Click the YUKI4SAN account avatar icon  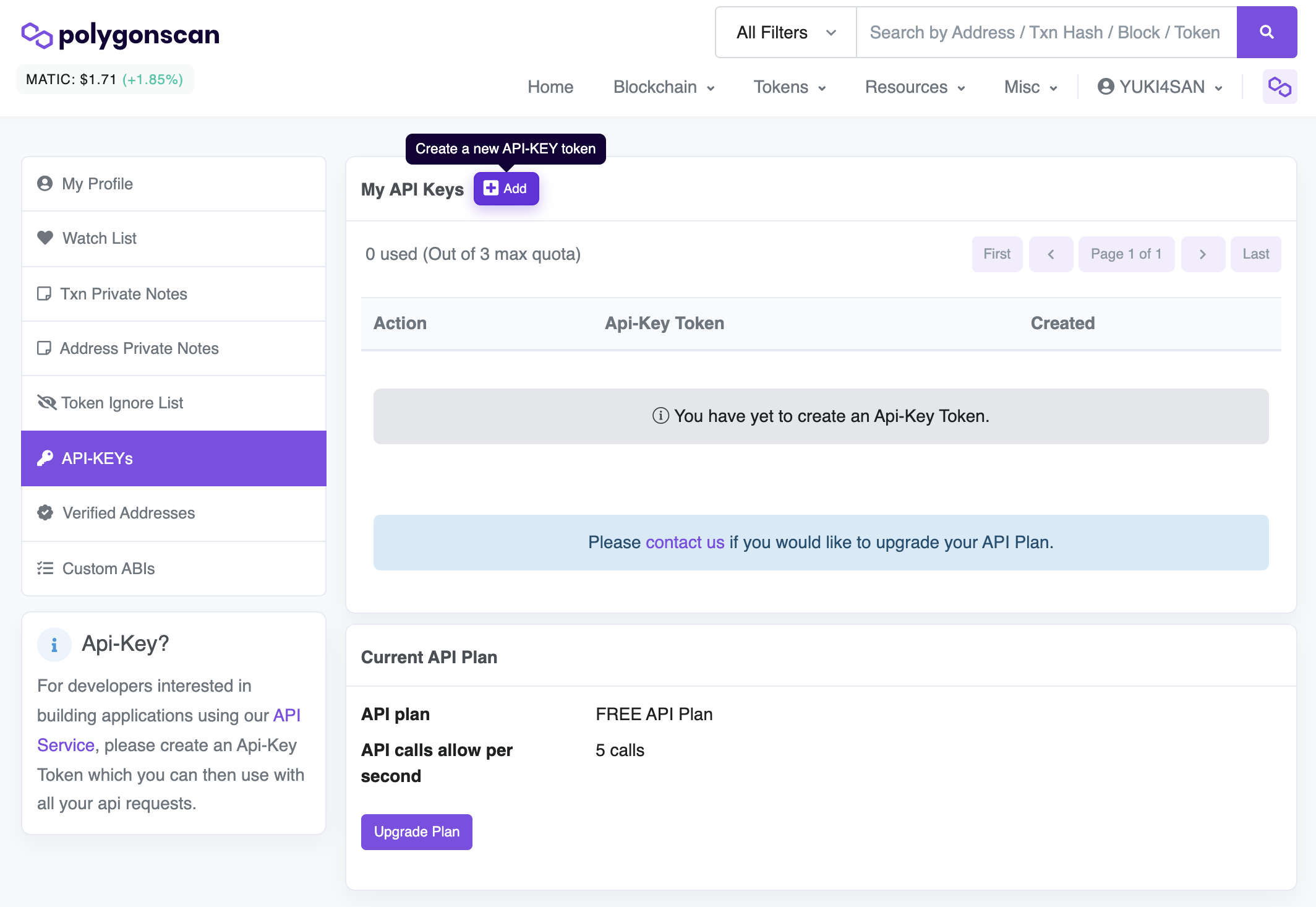point(1106,87)
